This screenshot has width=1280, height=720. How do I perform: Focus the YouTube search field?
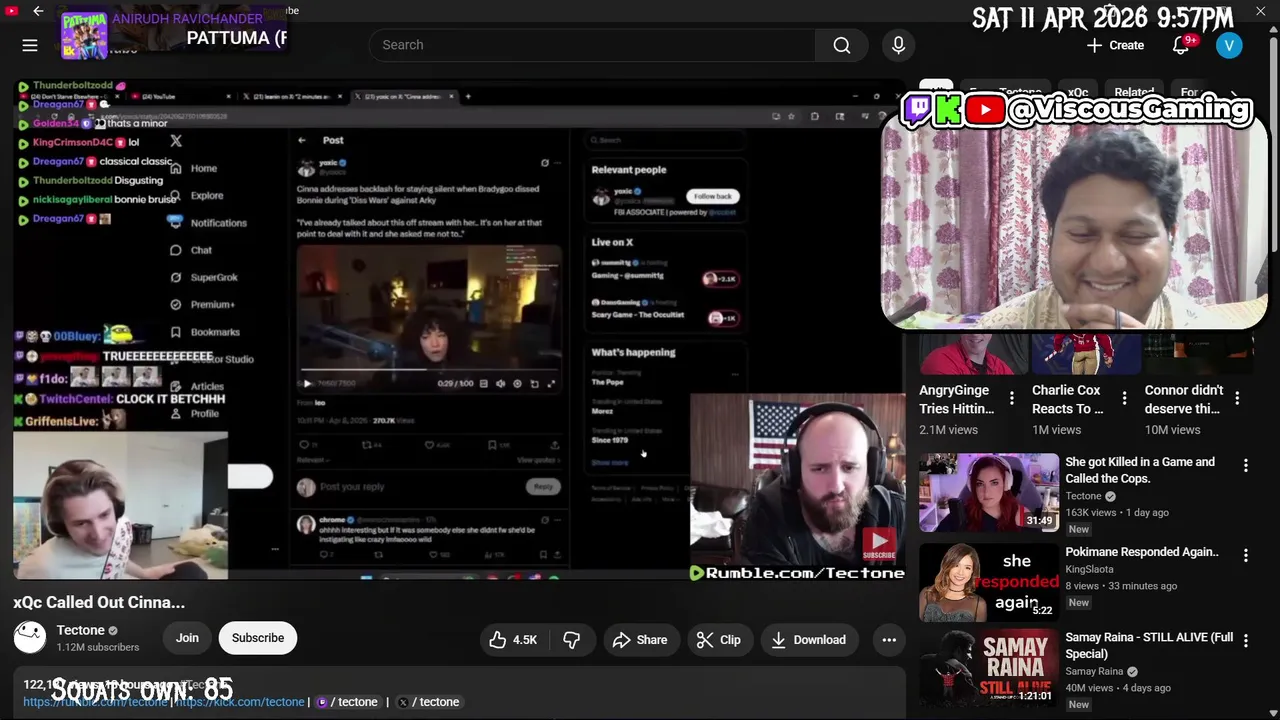592,45
